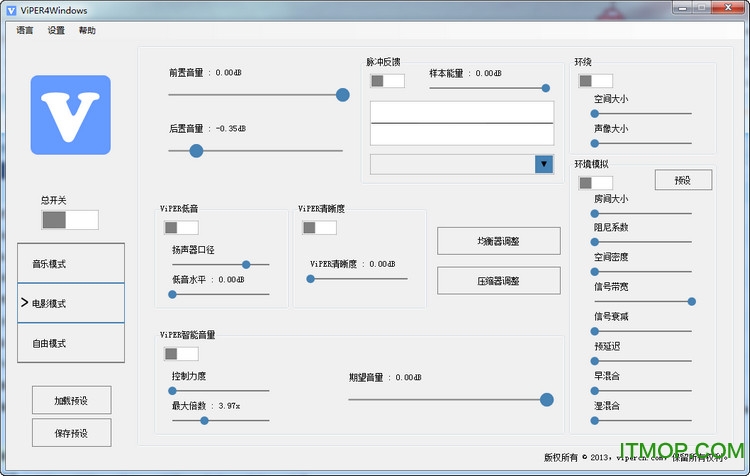
Task: Click the '样本能量 : 0.00dB' label
Action: (x=465, y=73)
